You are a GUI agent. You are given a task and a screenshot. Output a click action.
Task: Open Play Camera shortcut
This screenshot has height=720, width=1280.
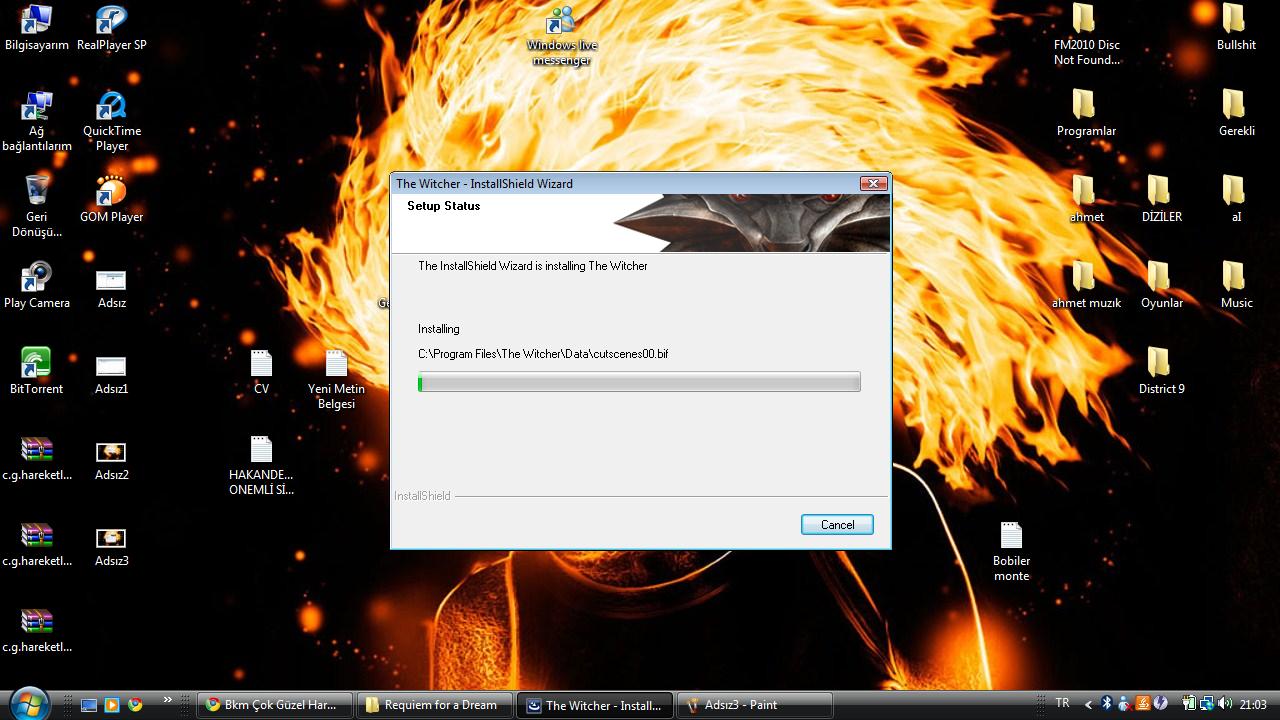37,286
